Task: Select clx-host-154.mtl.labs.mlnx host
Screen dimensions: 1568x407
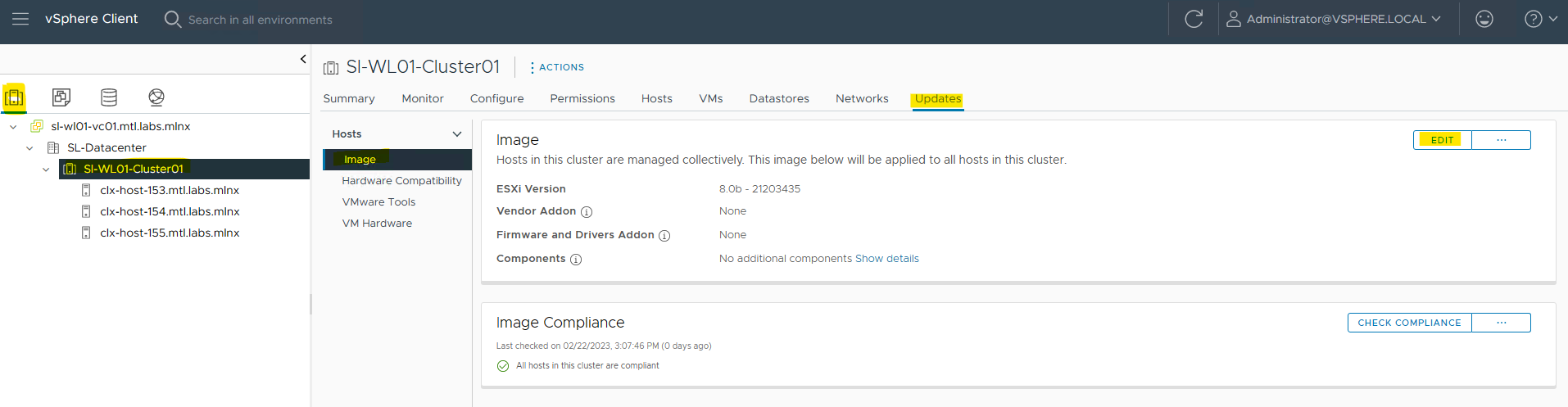Action: click(170, 211)
